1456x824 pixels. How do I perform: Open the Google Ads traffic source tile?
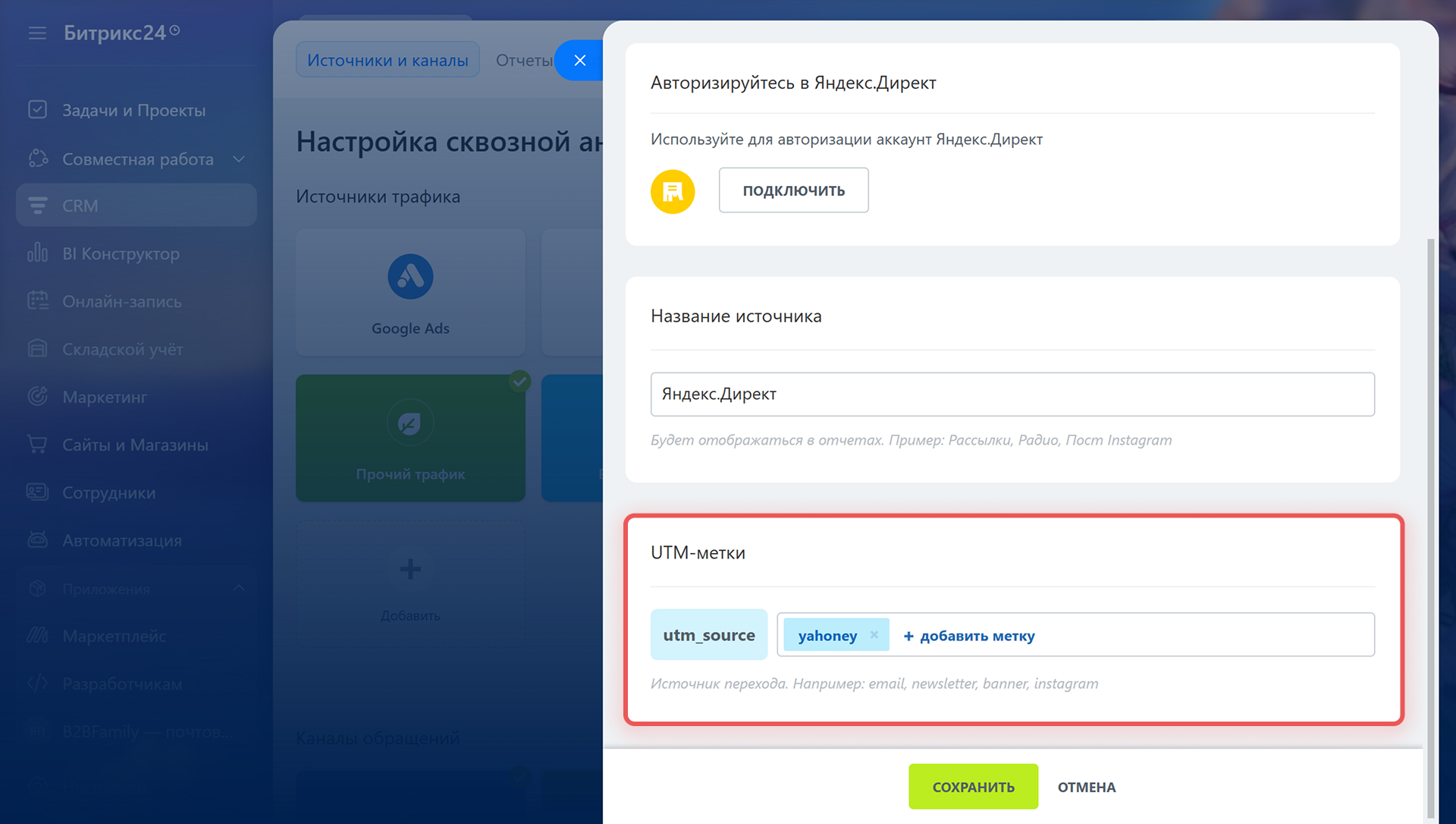[x=410, y=293]
